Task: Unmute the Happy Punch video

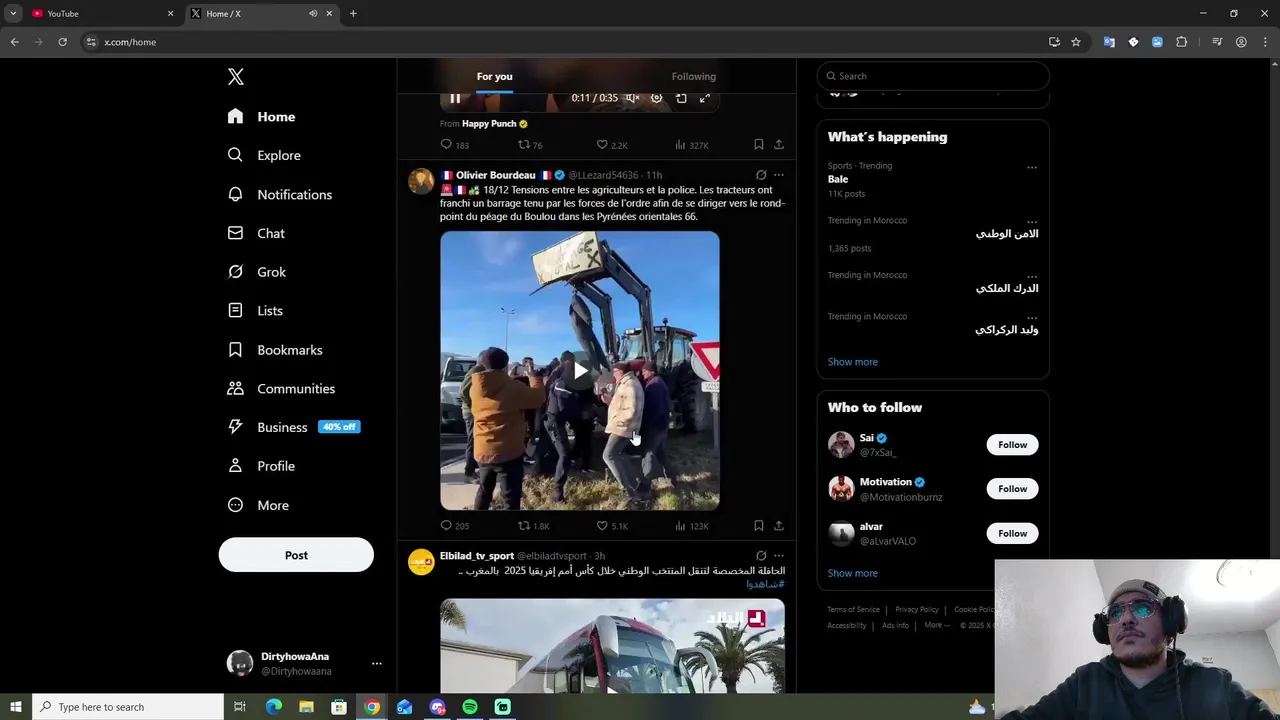Action: [x=632, y=98]
